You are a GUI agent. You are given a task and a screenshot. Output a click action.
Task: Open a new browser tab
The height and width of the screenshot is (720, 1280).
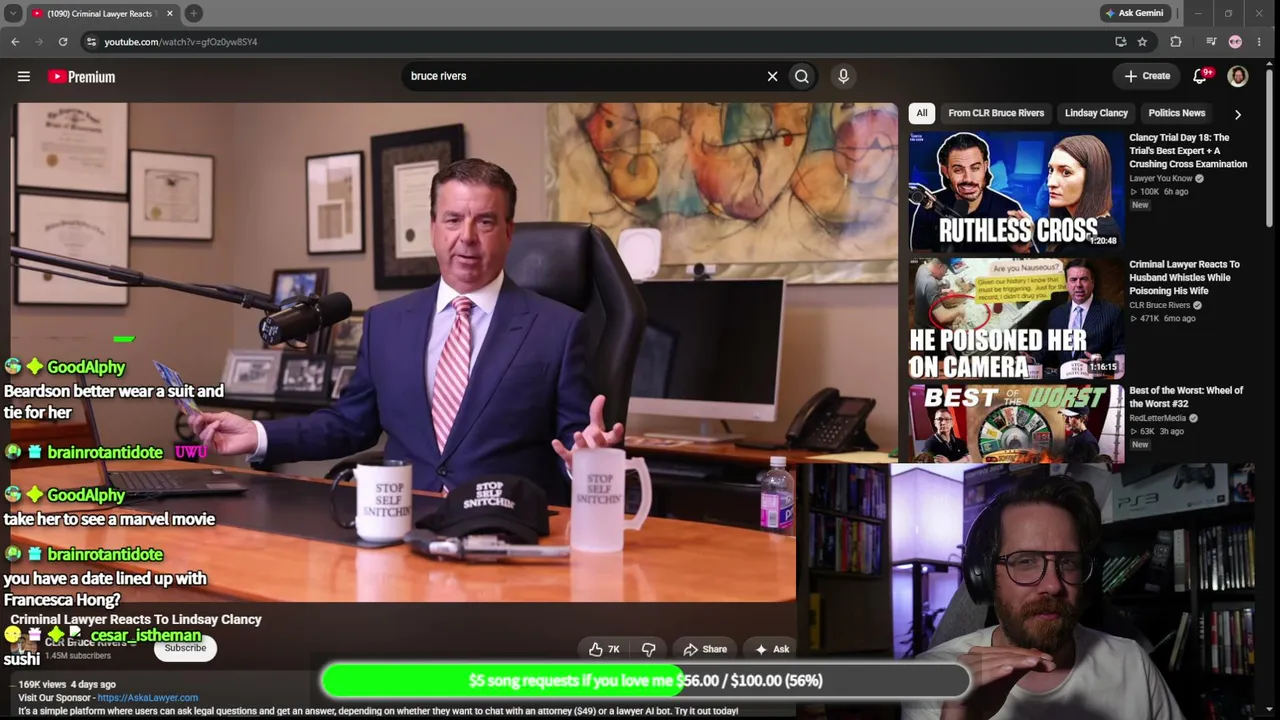coord(193,13)
